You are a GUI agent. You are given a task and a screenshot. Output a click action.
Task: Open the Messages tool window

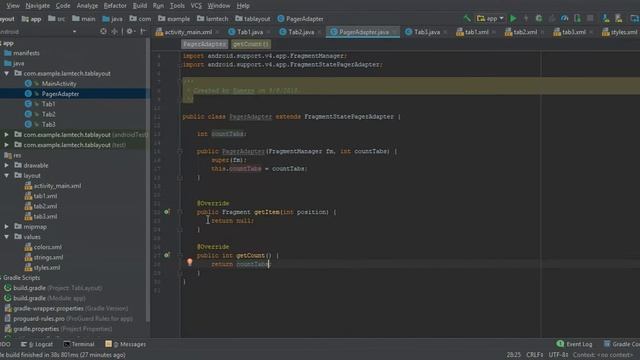tap(126, 344)
